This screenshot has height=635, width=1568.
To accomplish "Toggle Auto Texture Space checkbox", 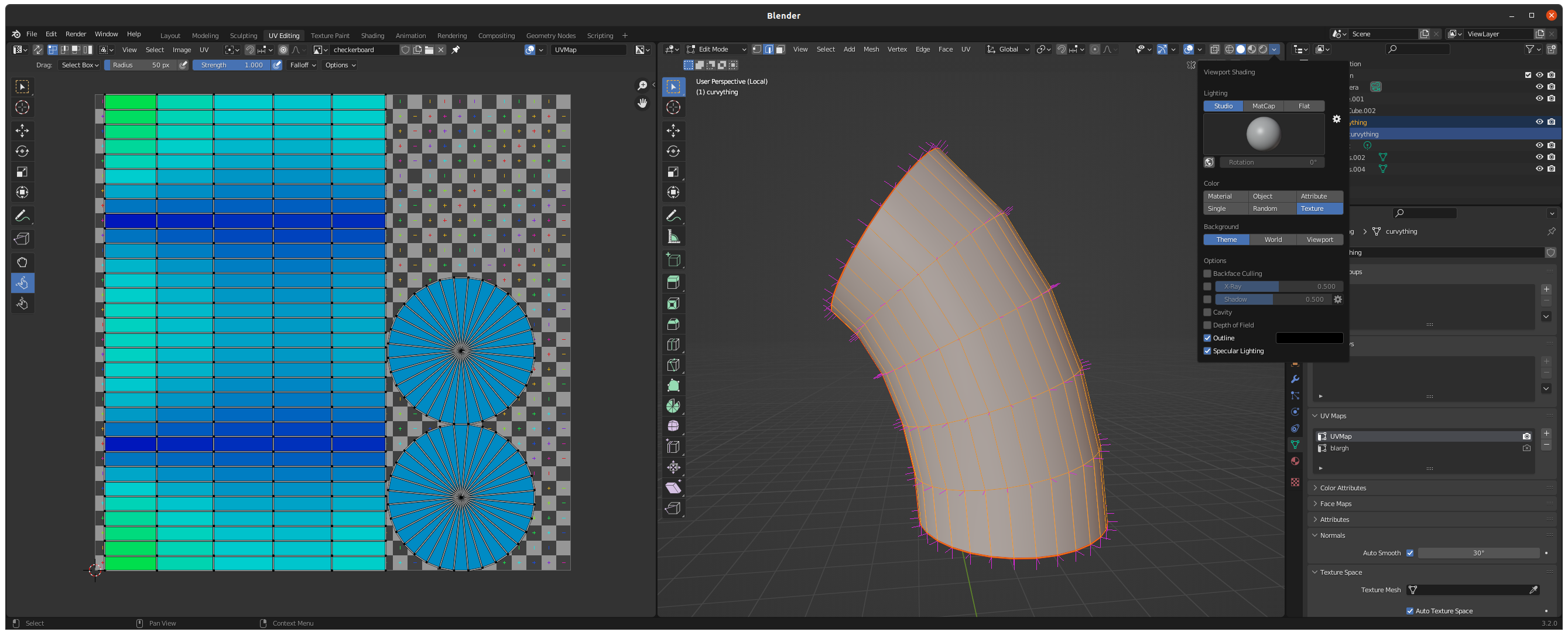I will point(1410,611).
